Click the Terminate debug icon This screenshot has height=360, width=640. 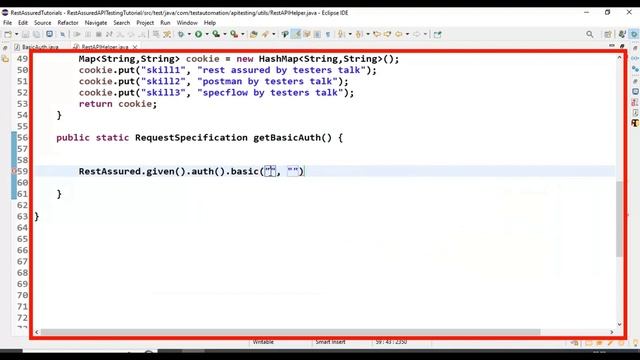click(x=98, y=34)
